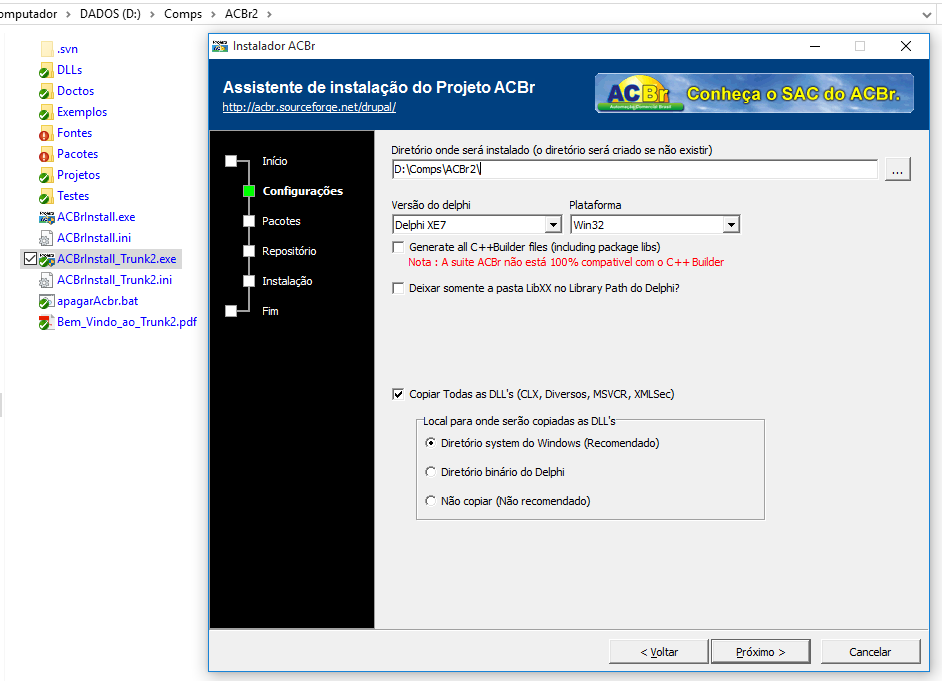Expand chevron after DADOS (D:) in breadcrumb
The image size is (942, 681).
pyautogui.click(x=152, y=14)
